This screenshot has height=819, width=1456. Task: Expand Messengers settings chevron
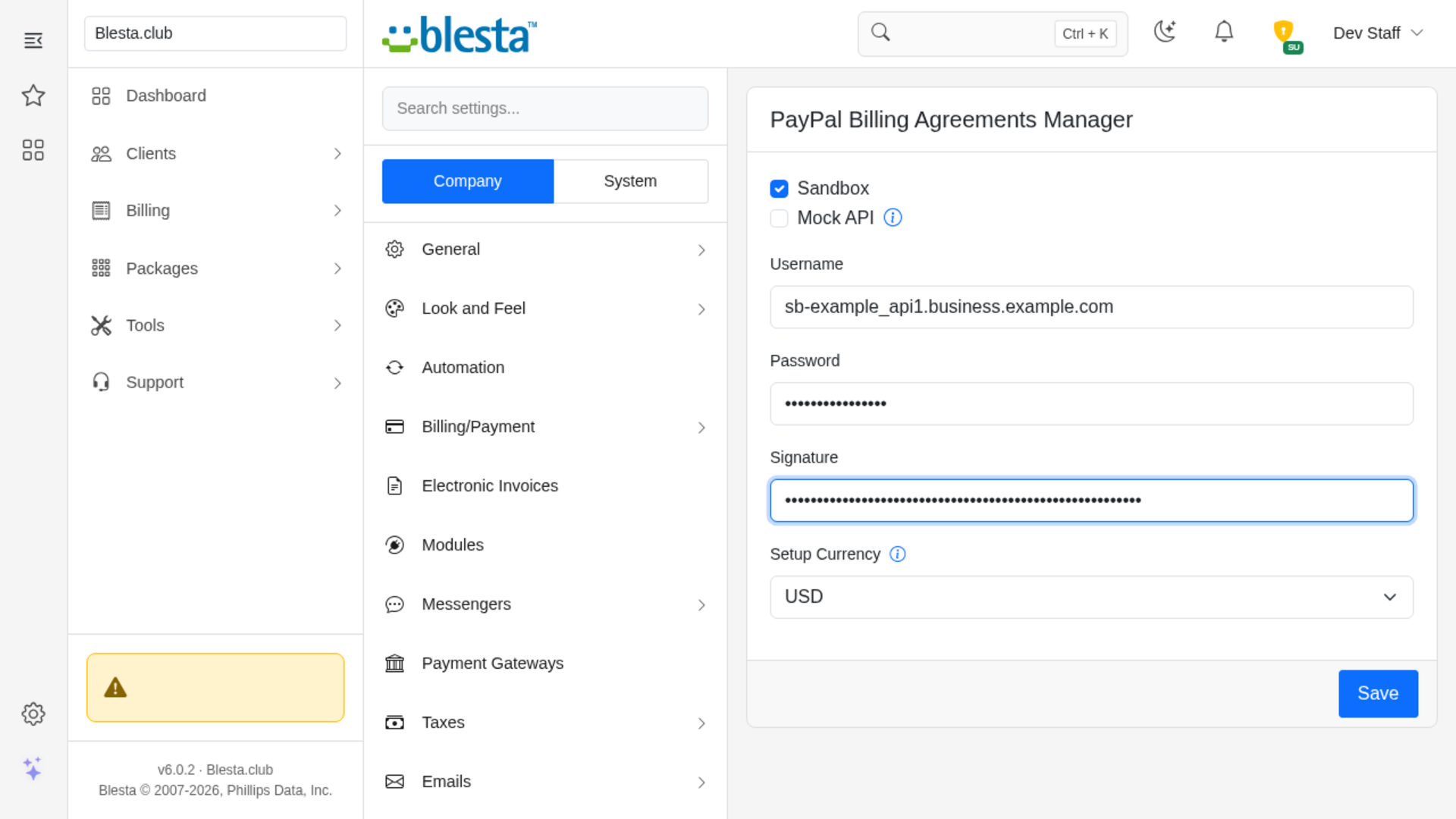tap(702, 605)
